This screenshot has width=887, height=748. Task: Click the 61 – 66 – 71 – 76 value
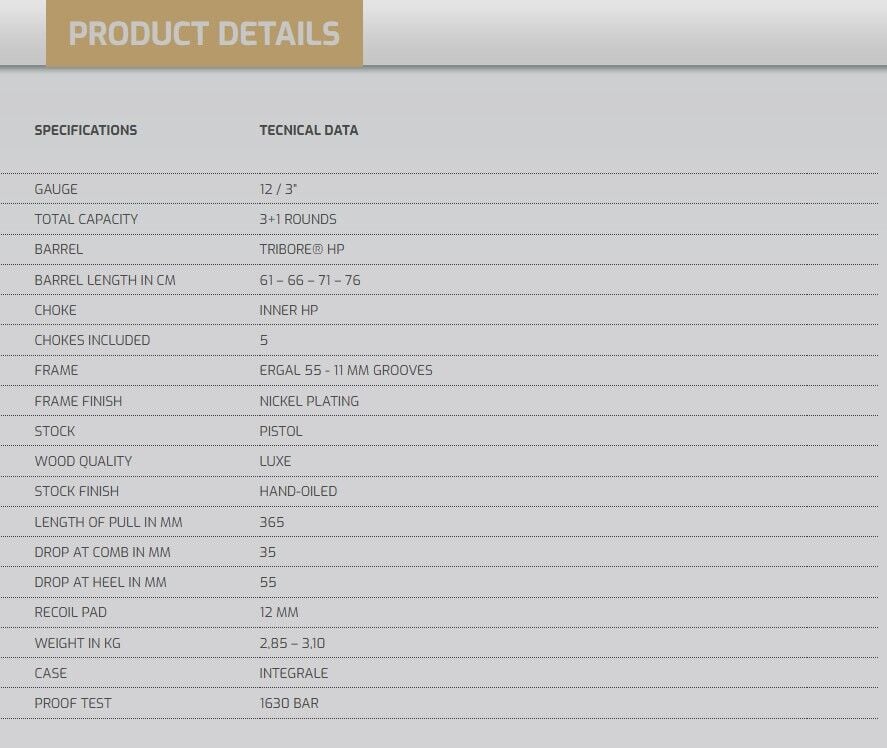[x=310, y=280]
